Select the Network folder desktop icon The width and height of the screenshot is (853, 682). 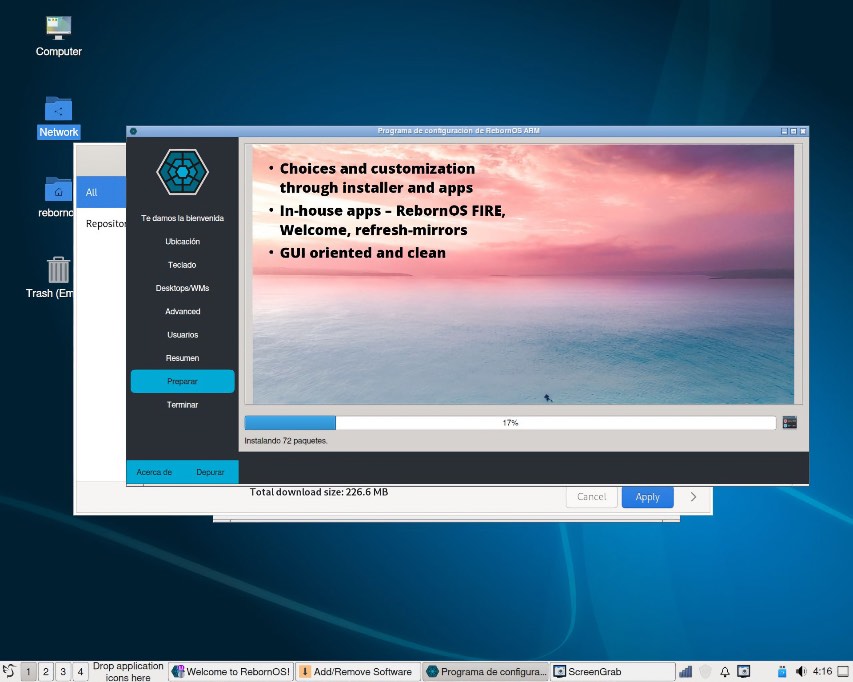(58, 109)
